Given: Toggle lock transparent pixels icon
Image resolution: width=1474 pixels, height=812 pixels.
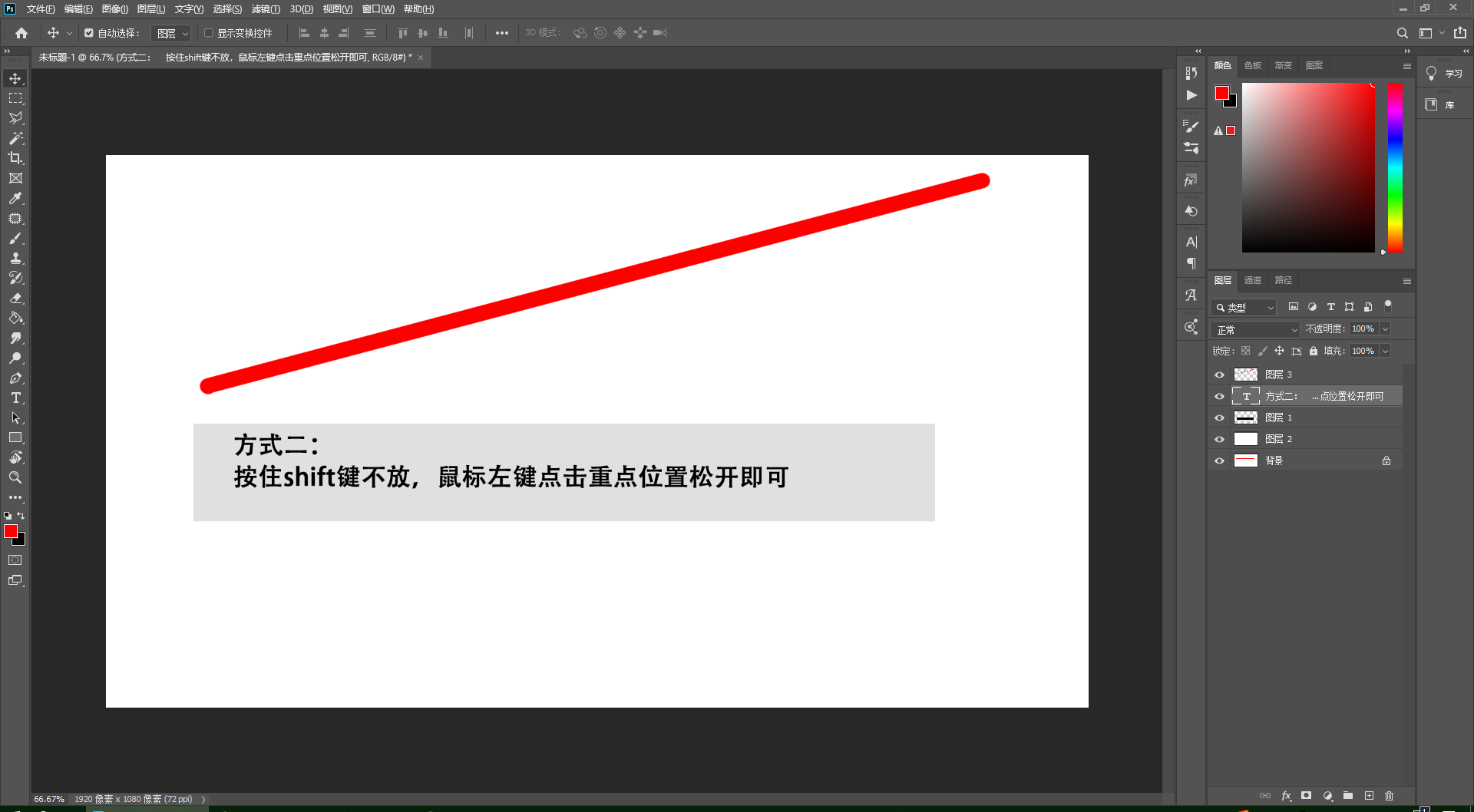Looking at the screenshot, I should tap(1245, 351).
